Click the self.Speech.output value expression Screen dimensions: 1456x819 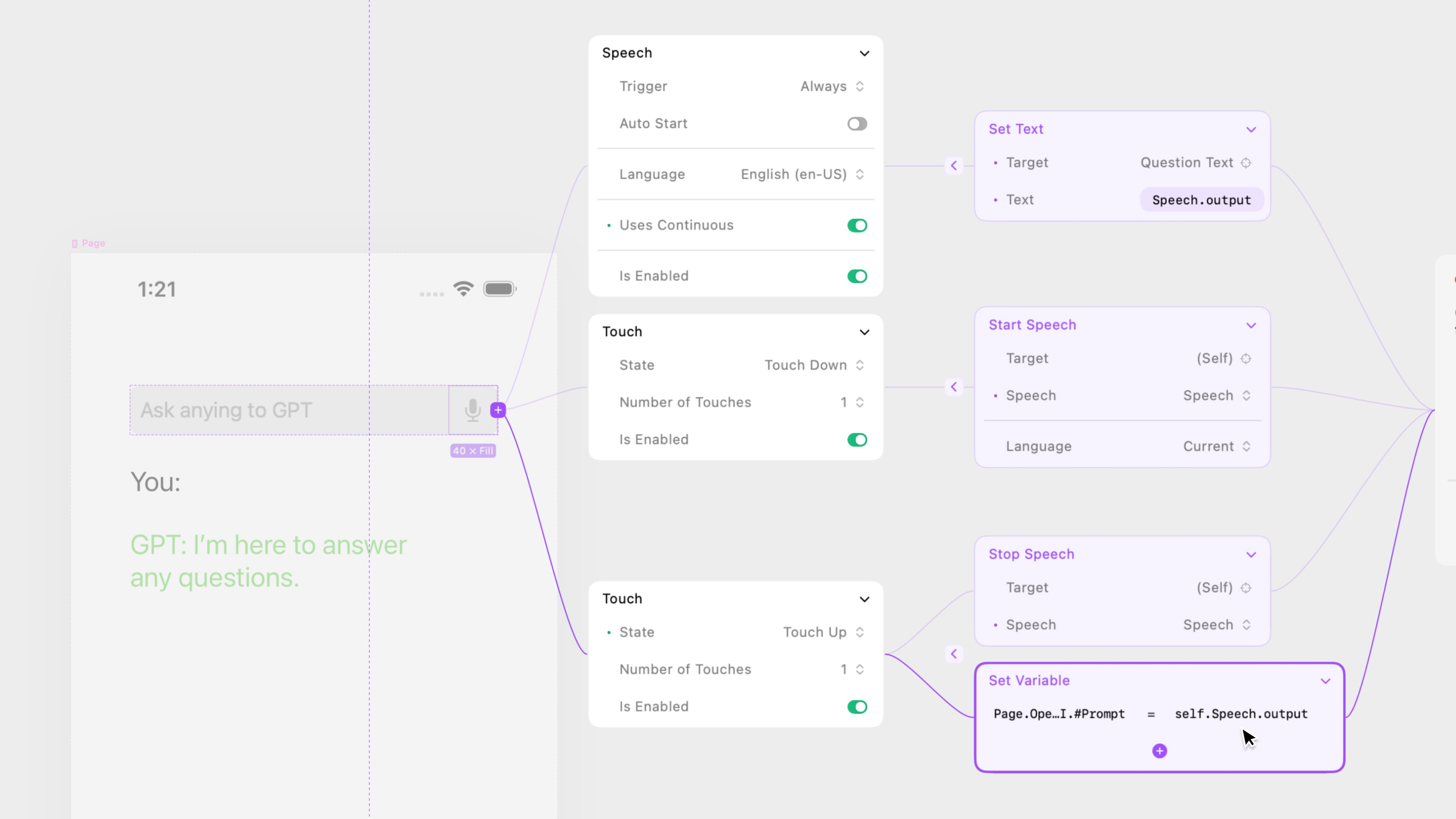(x=1241, y=714)
